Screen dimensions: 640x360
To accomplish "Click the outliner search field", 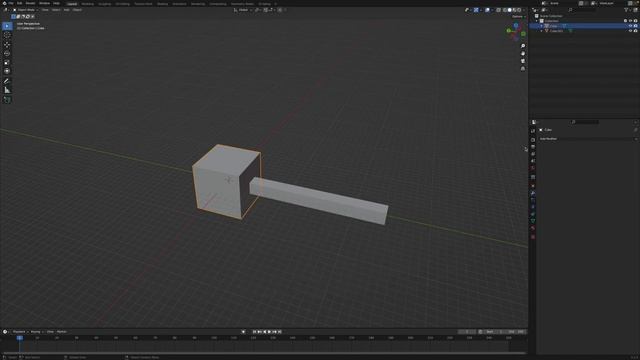I will coord(582,10).
